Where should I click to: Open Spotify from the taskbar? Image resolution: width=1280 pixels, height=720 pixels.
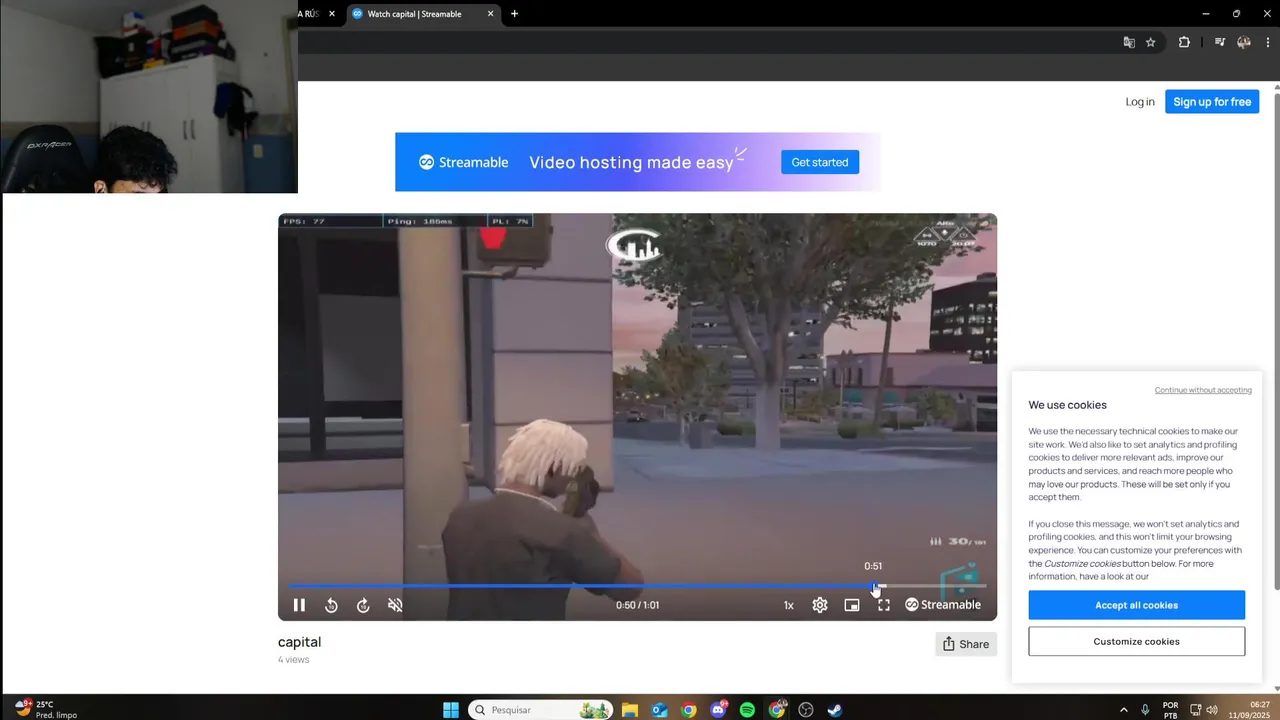click(747, 710)
